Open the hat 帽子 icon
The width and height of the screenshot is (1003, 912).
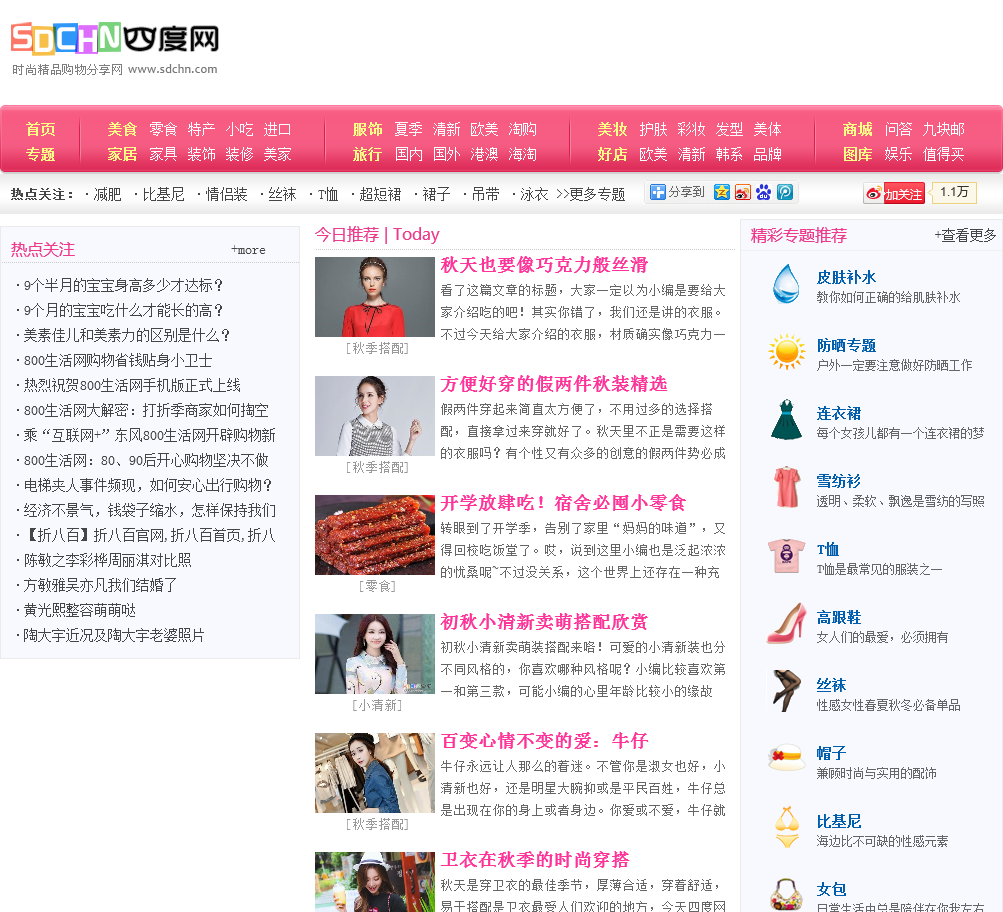pyautogui.click(x=786, y=759)
